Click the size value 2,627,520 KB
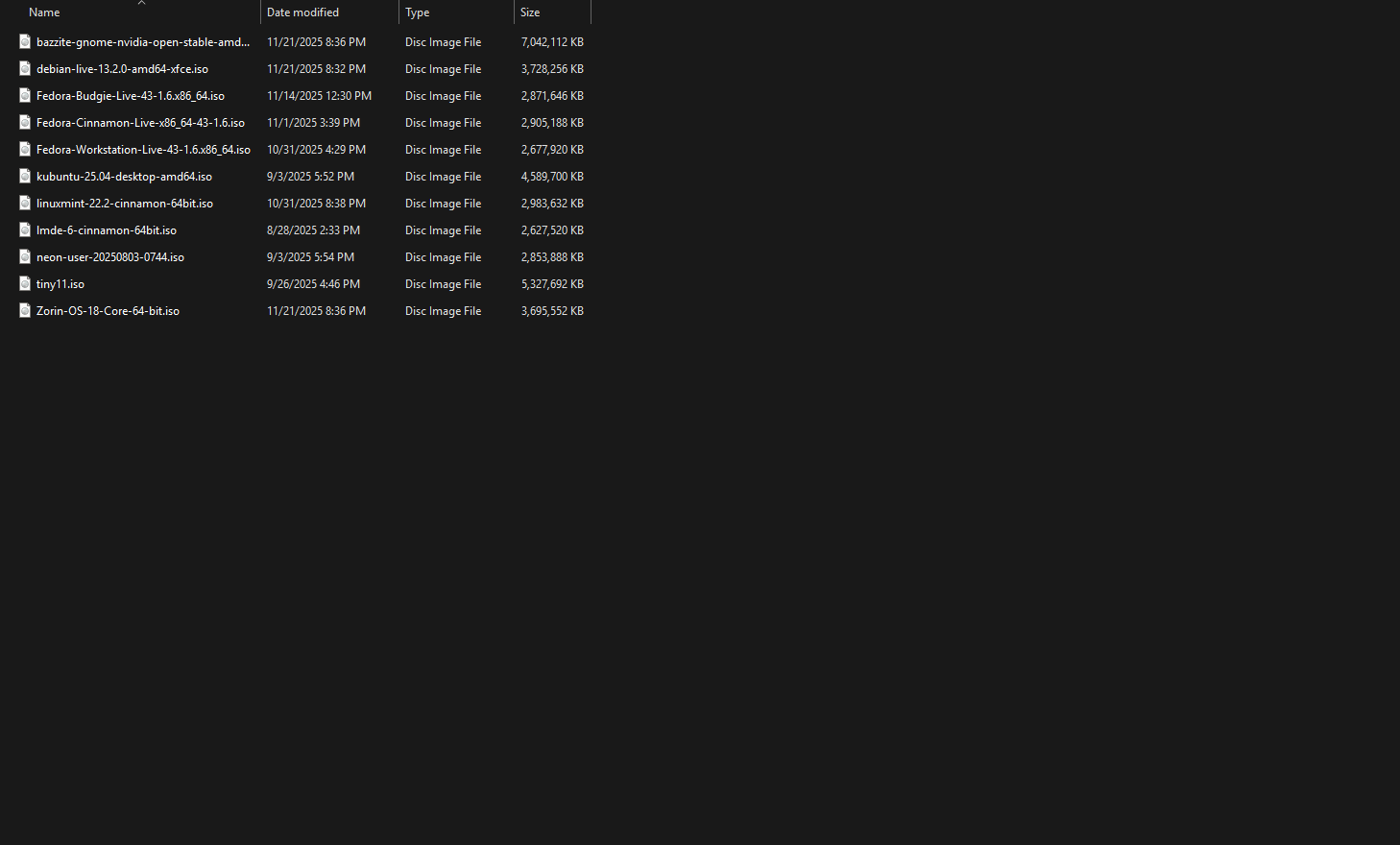 (552, 230)
